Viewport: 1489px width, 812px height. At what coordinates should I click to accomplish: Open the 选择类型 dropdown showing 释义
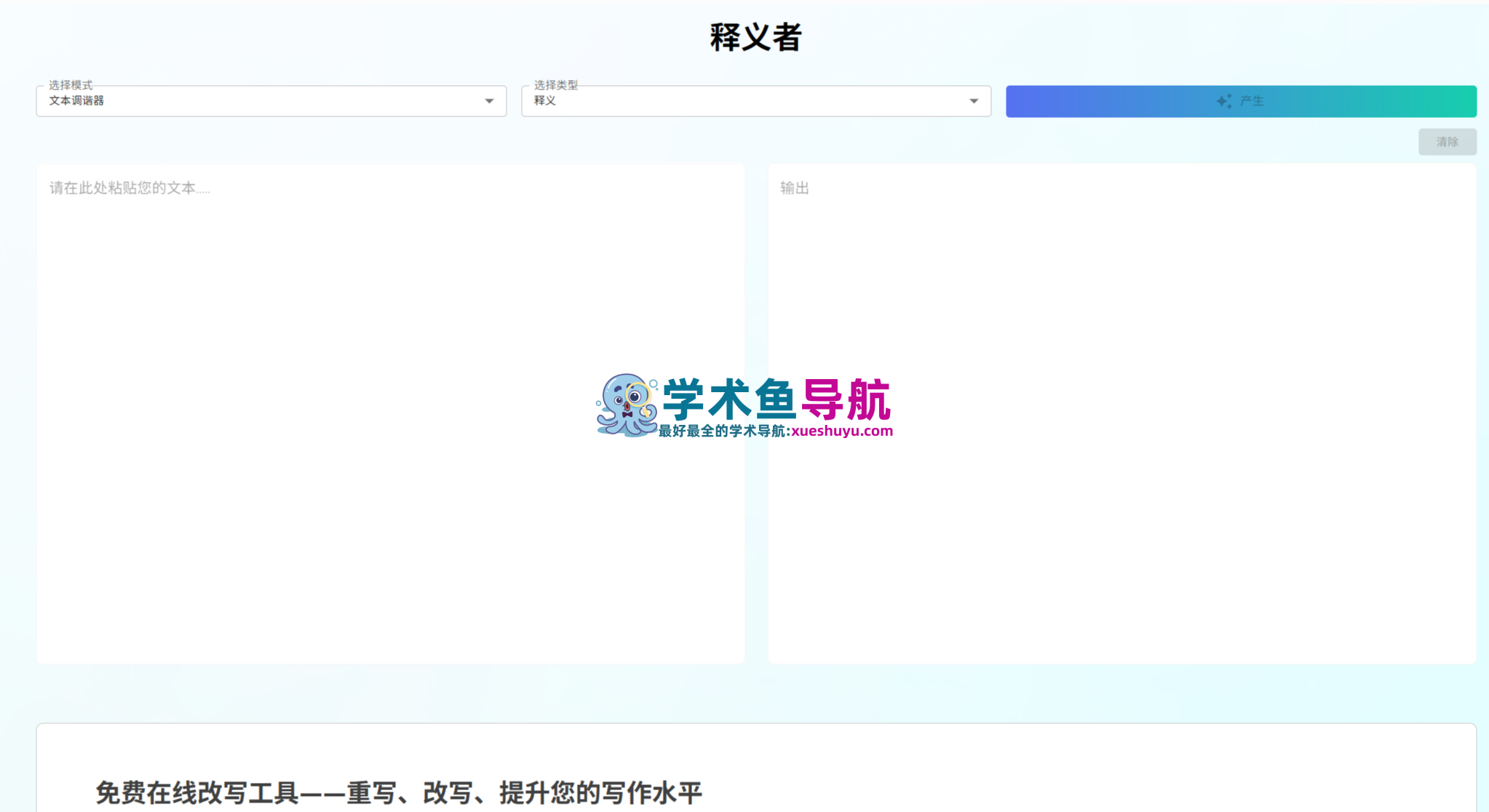coord(756,101)
